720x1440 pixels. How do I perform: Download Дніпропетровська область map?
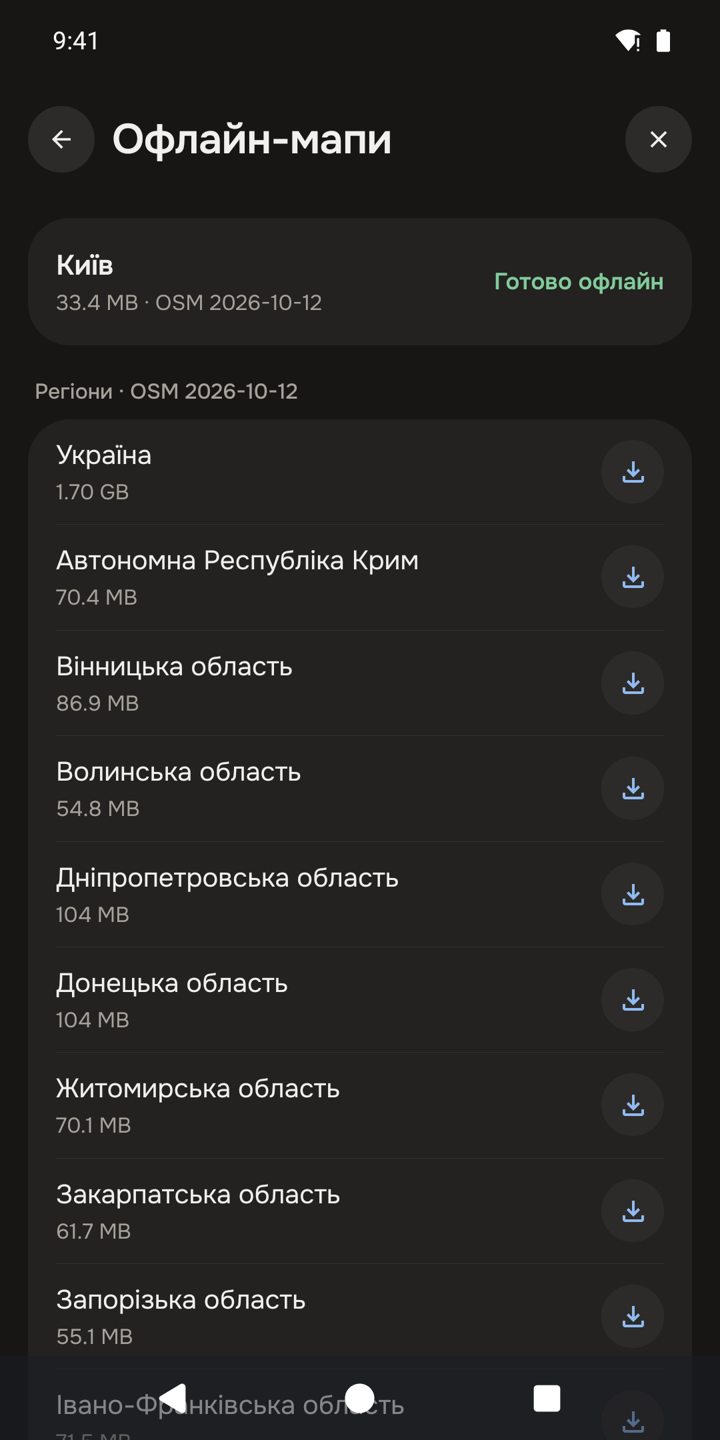point(633,894)
